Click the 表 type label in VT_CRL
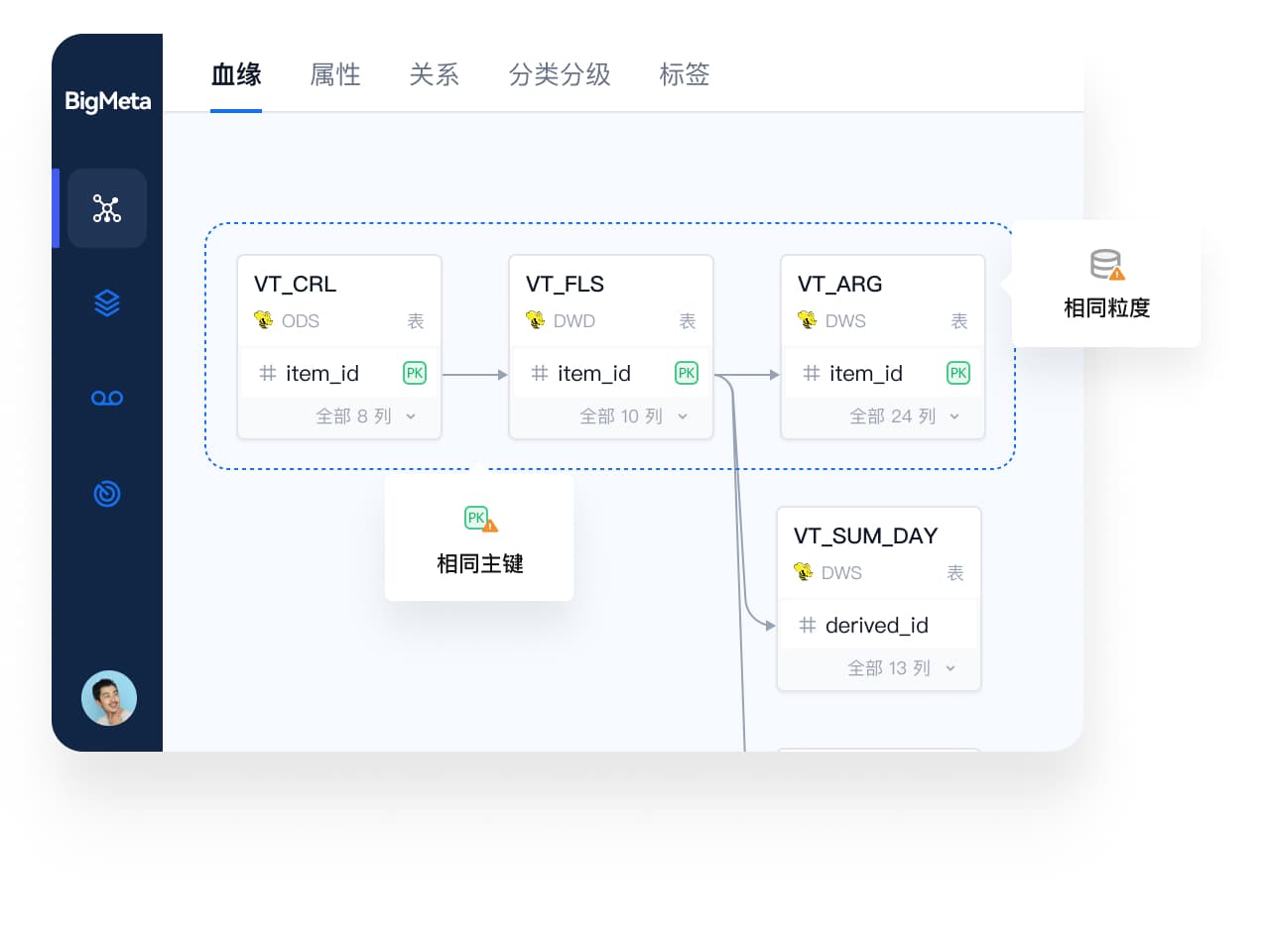This screenshot has height=952, width=1270. click(x=416, y=320)
